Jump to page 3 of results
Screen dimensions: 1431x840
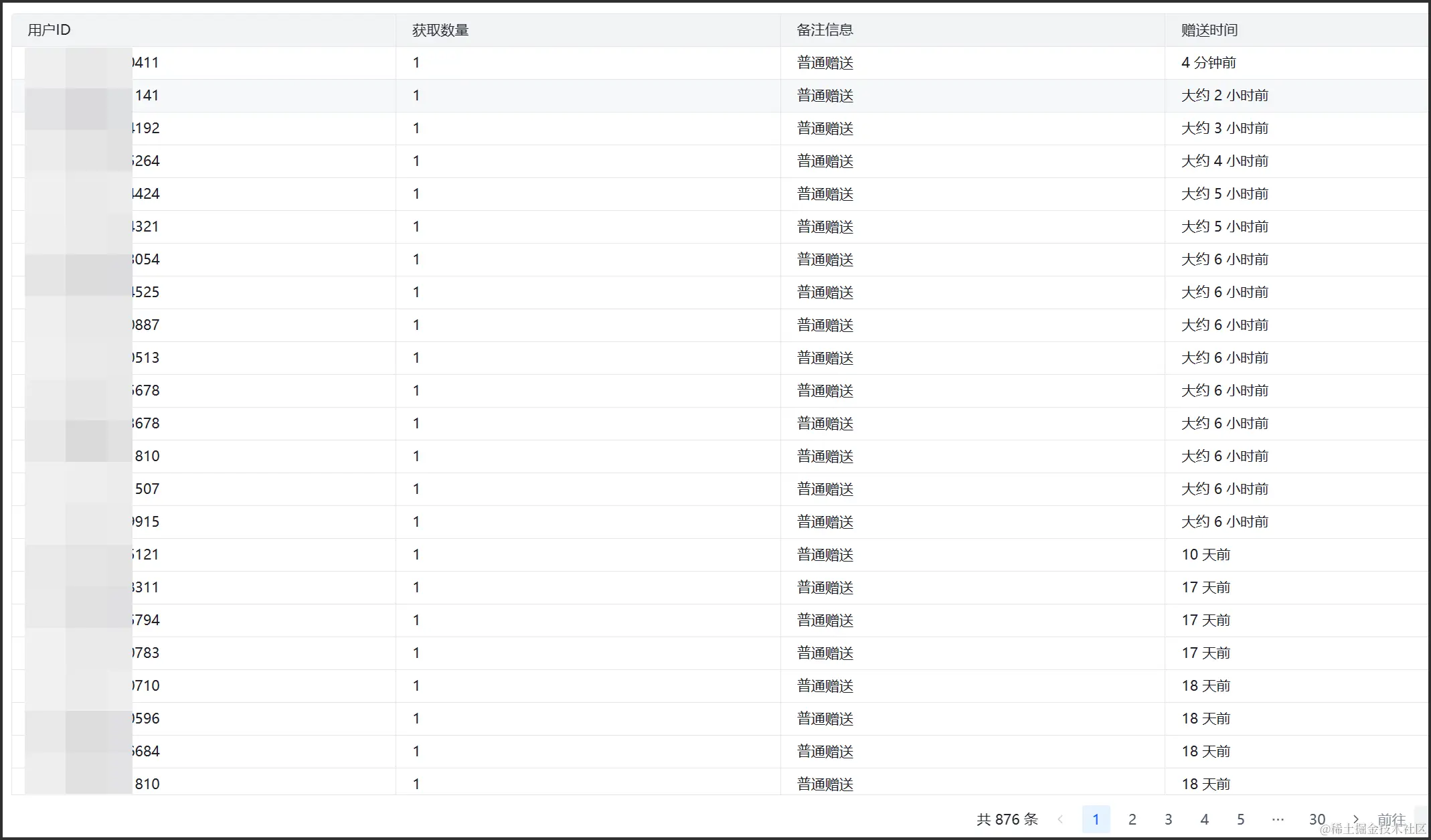1168,819
